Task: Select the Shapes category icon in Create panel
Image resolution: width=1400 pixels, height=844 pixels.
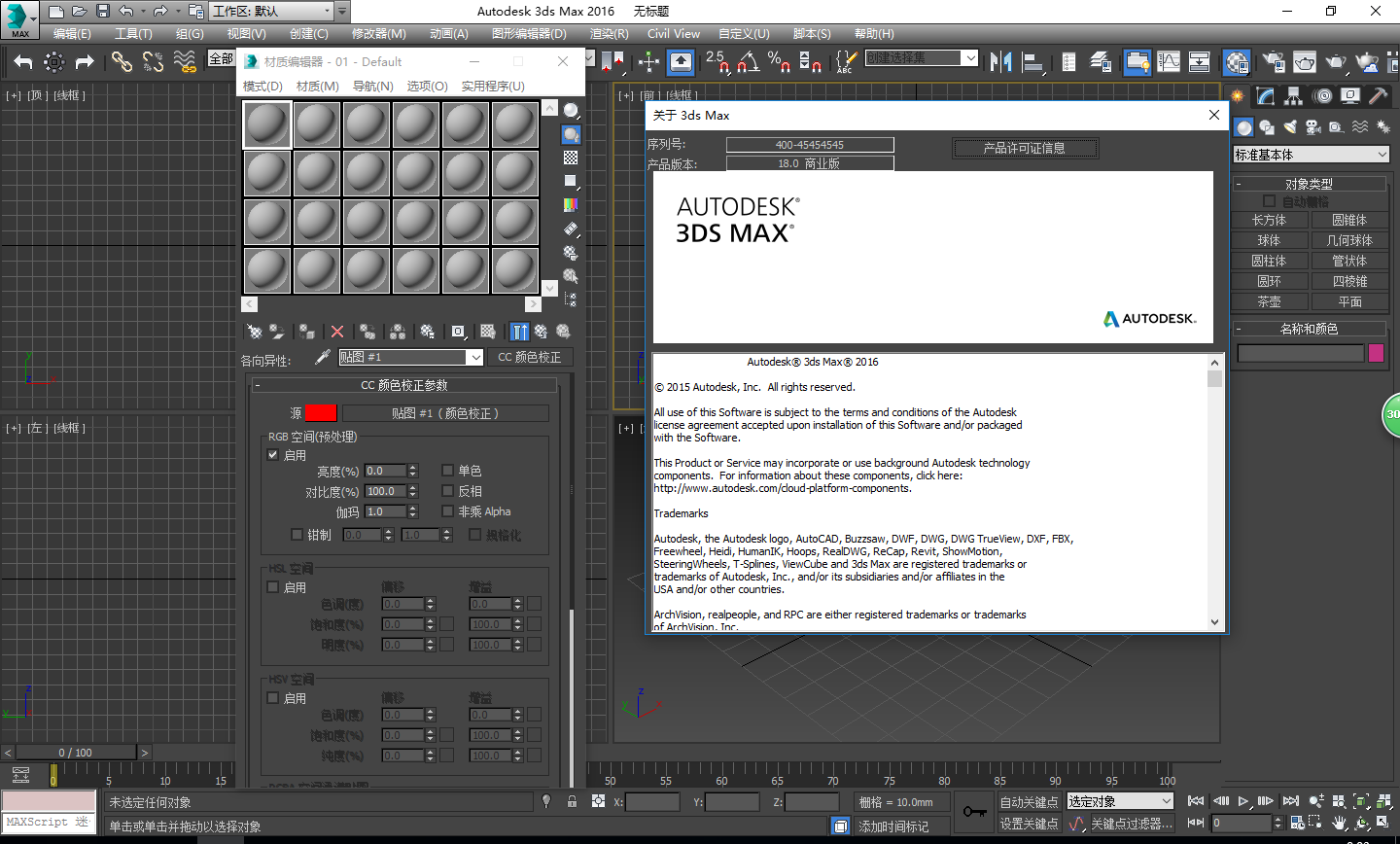Action: click(1267, 127)
